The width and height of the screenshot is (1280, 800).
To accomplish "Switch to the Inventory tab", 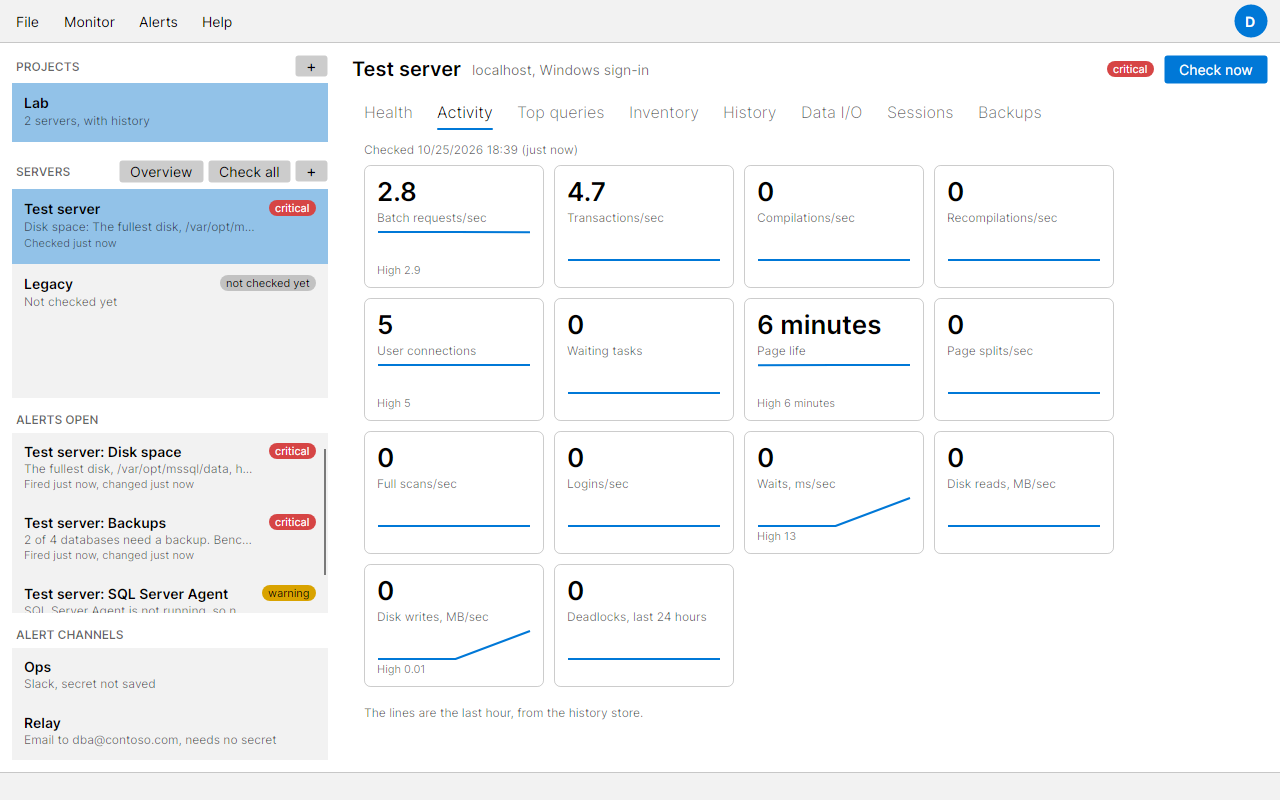I will pyautogui.click(x=664, y=113).
